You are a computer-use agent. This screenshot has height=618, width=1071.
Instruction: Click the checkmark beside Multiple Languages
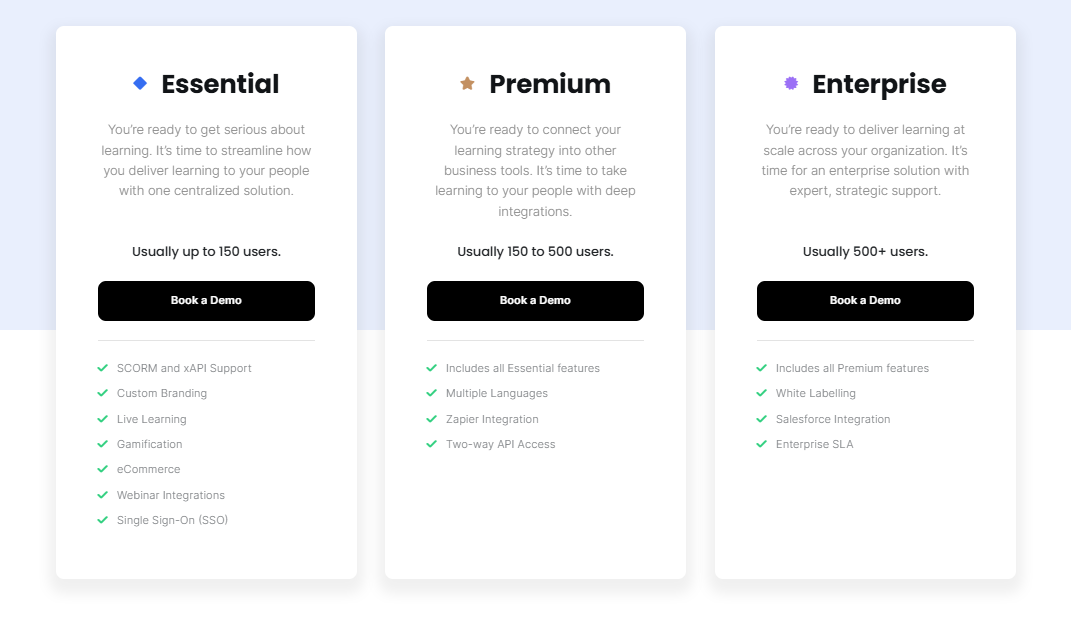(x=431, y=393)
